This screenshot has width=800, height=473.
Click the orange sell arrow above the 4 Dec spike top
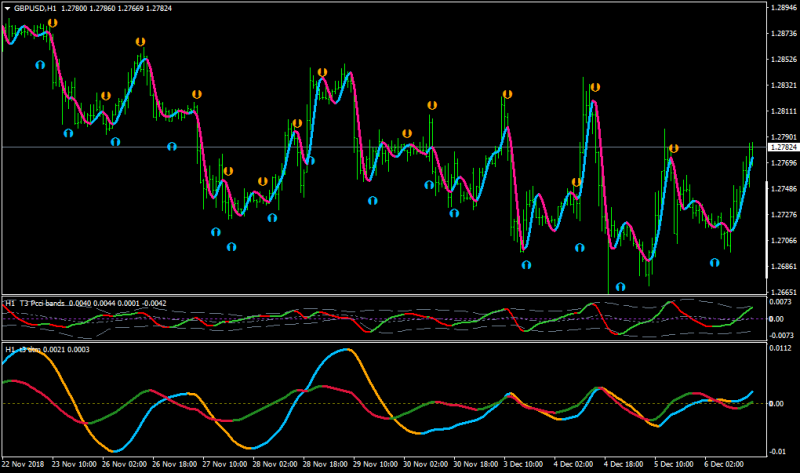point(595,87)
